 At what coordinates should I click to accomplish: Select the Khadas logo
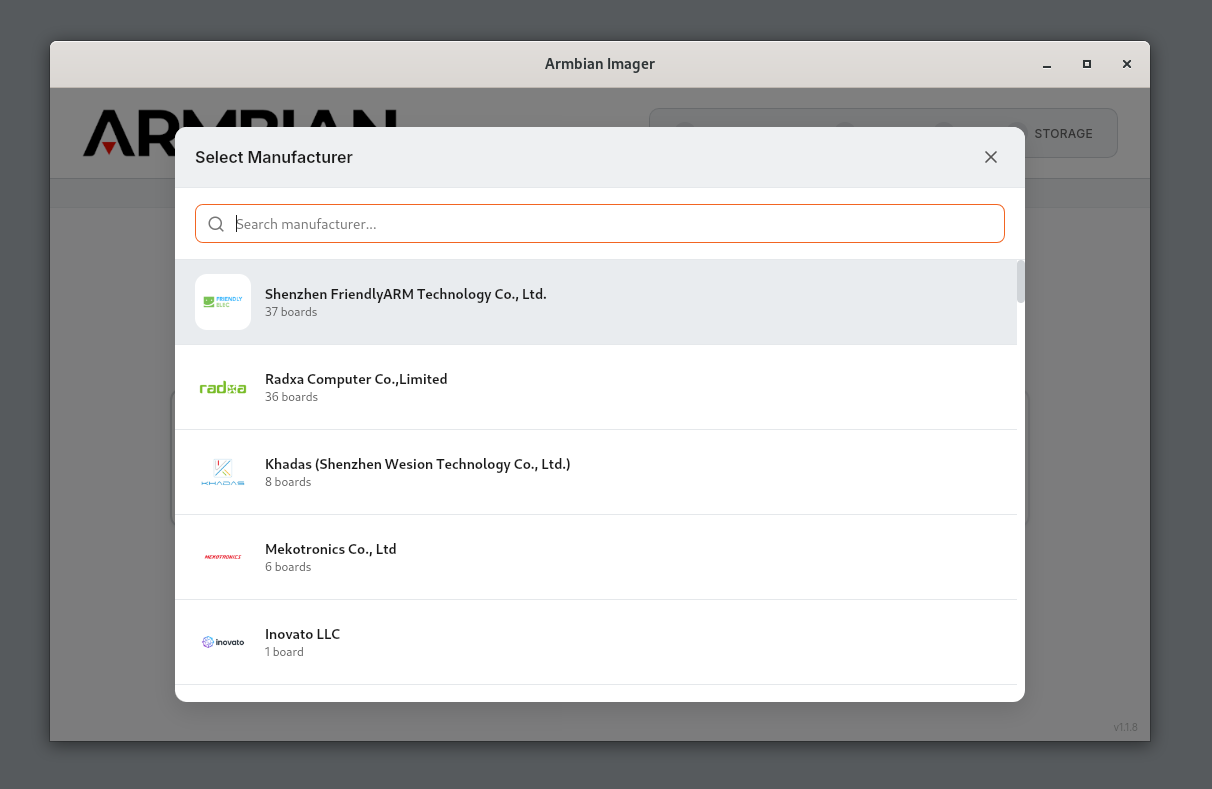point(222,471)
